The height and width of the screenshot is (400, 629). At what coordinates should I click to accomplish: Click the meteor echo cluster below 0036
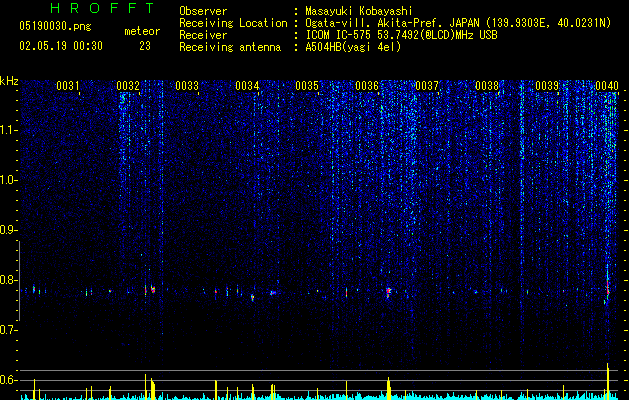click(388, 292)
